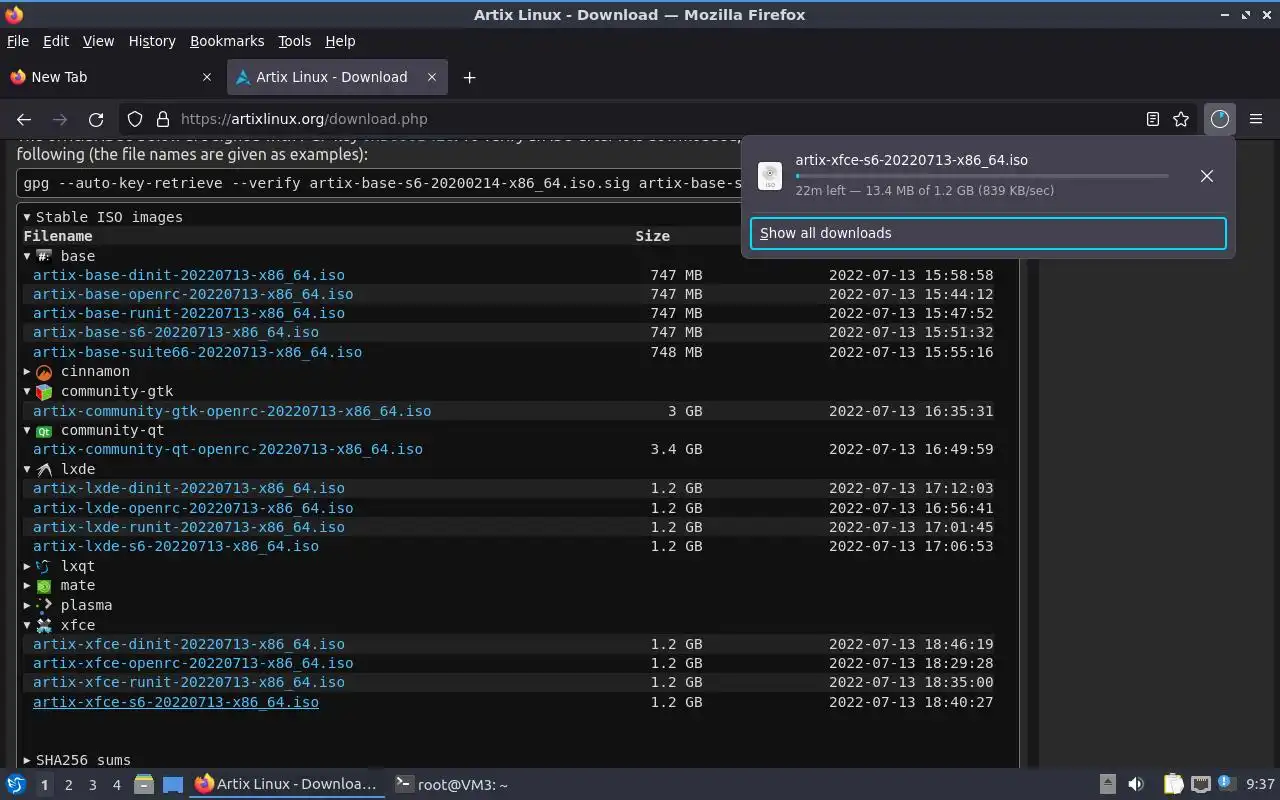Click the Downloads progress toolbar icon
The width and height of the screenshot is (1280, 800).
pyautogui.click(x=1219, y=119)
